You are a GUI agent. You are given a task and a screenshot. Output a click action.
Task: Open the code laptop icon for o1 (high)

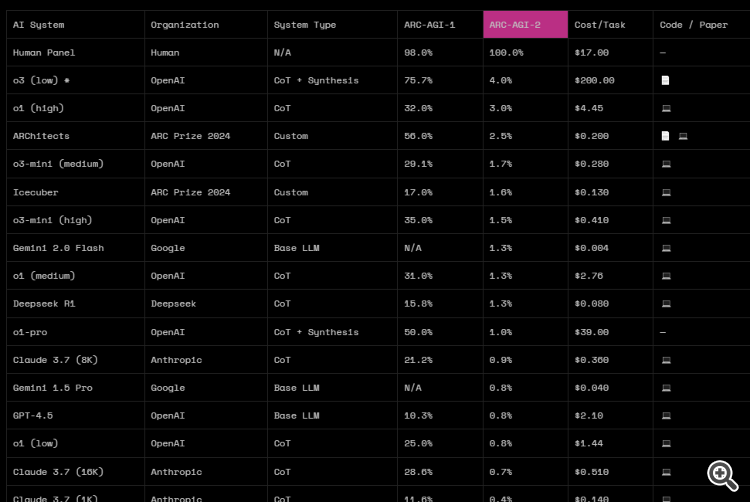666,108
